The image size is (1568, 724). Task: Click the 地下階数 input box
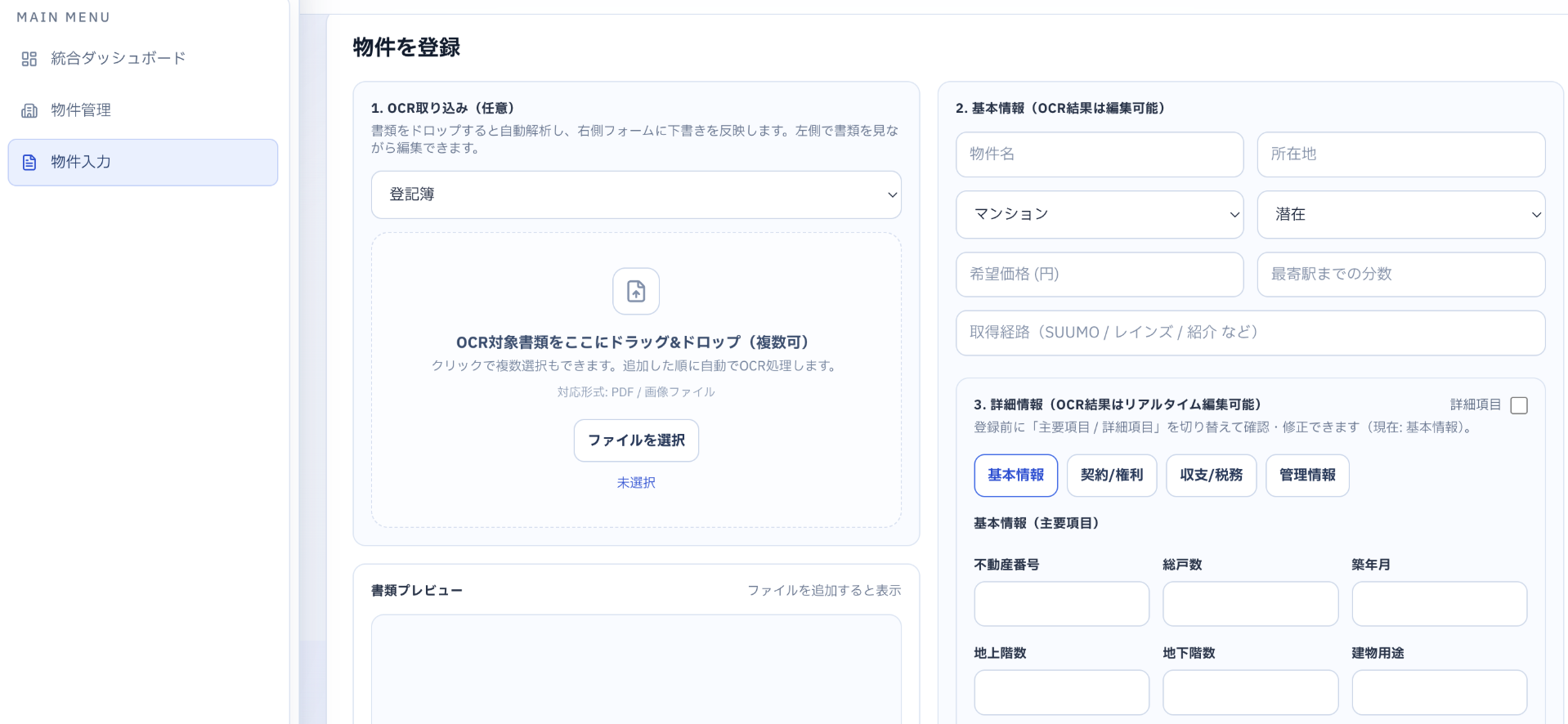click(x=1251, y=692)
